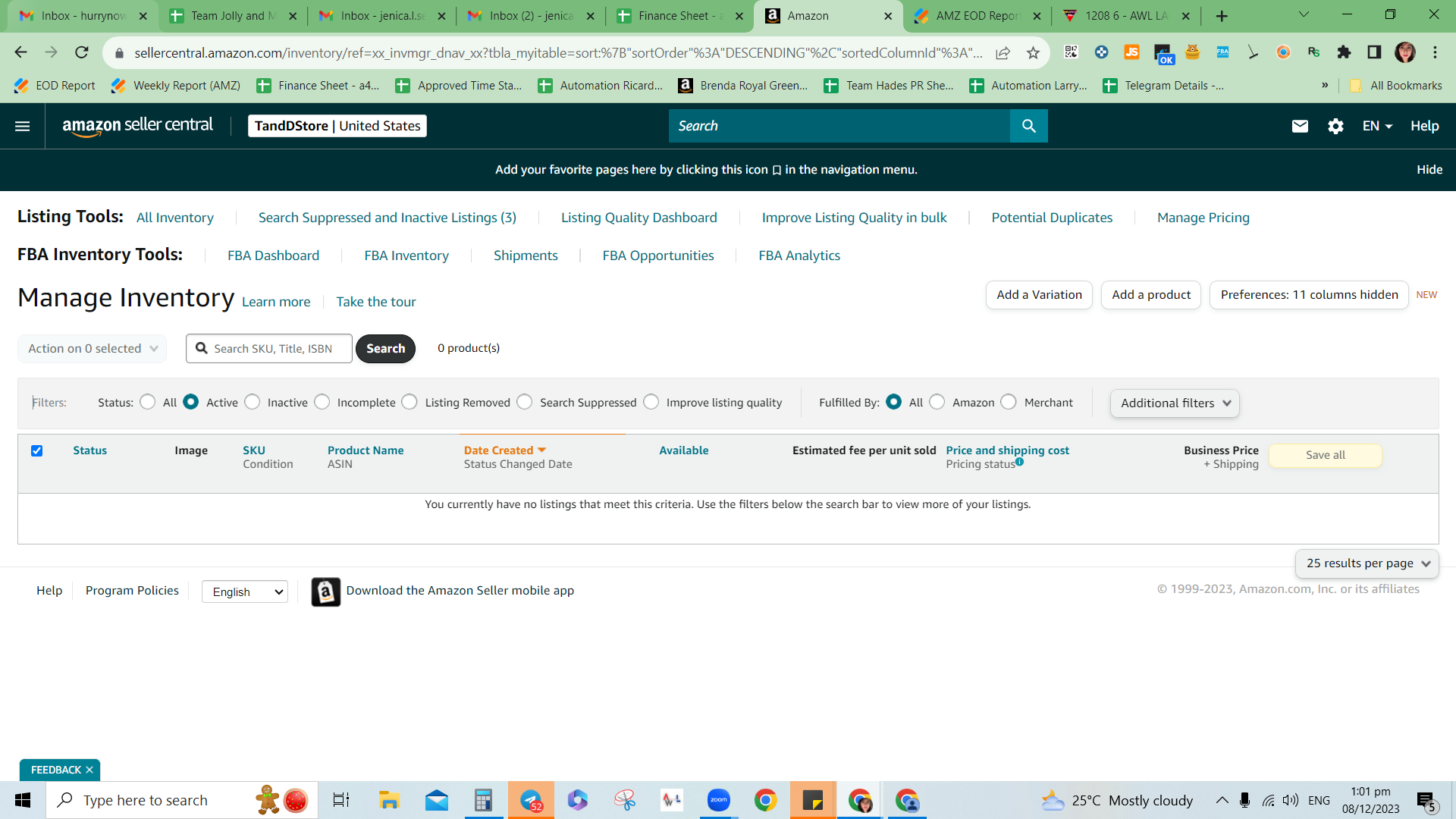This screenshot has width=1456, height=819.
Task: Open the Additional filters dropdown
Action: click(x=1175, y=403)
